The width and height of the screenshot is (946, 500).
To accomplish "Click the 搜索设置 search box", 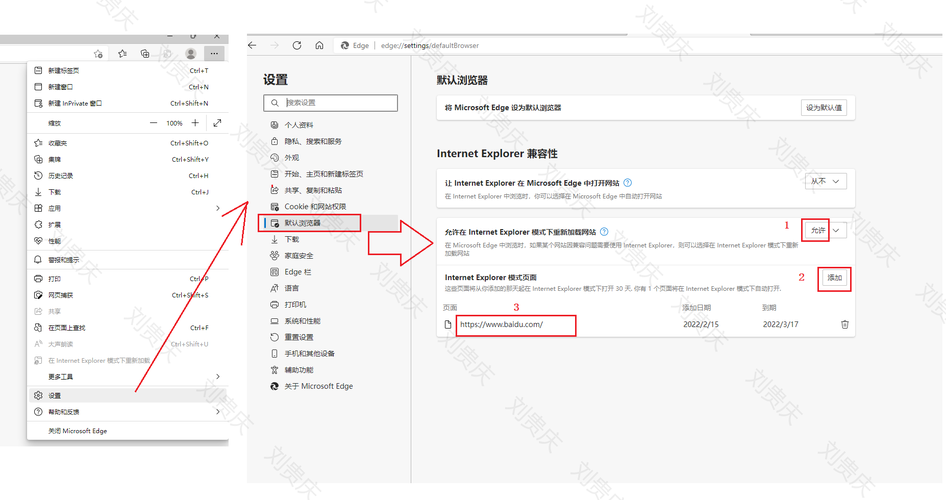I will point(331,103).
